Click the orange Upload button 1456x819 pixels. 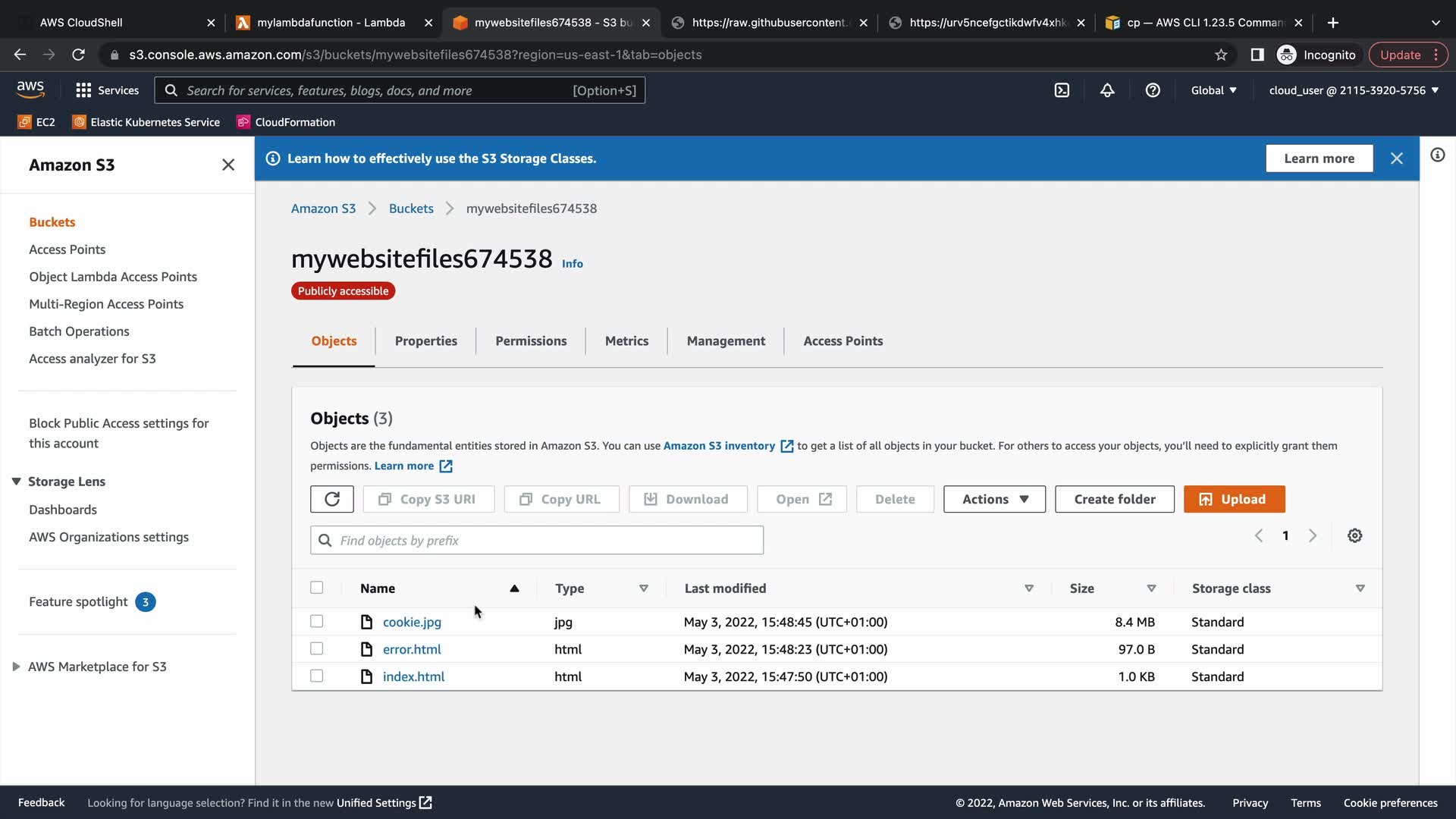click(1234, 499)
